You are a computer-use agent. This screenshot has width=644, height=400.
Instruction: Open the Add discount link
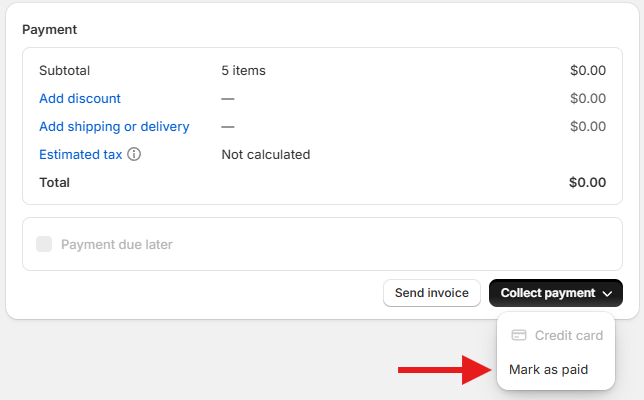pyautogui.click(x=80, y=99)
